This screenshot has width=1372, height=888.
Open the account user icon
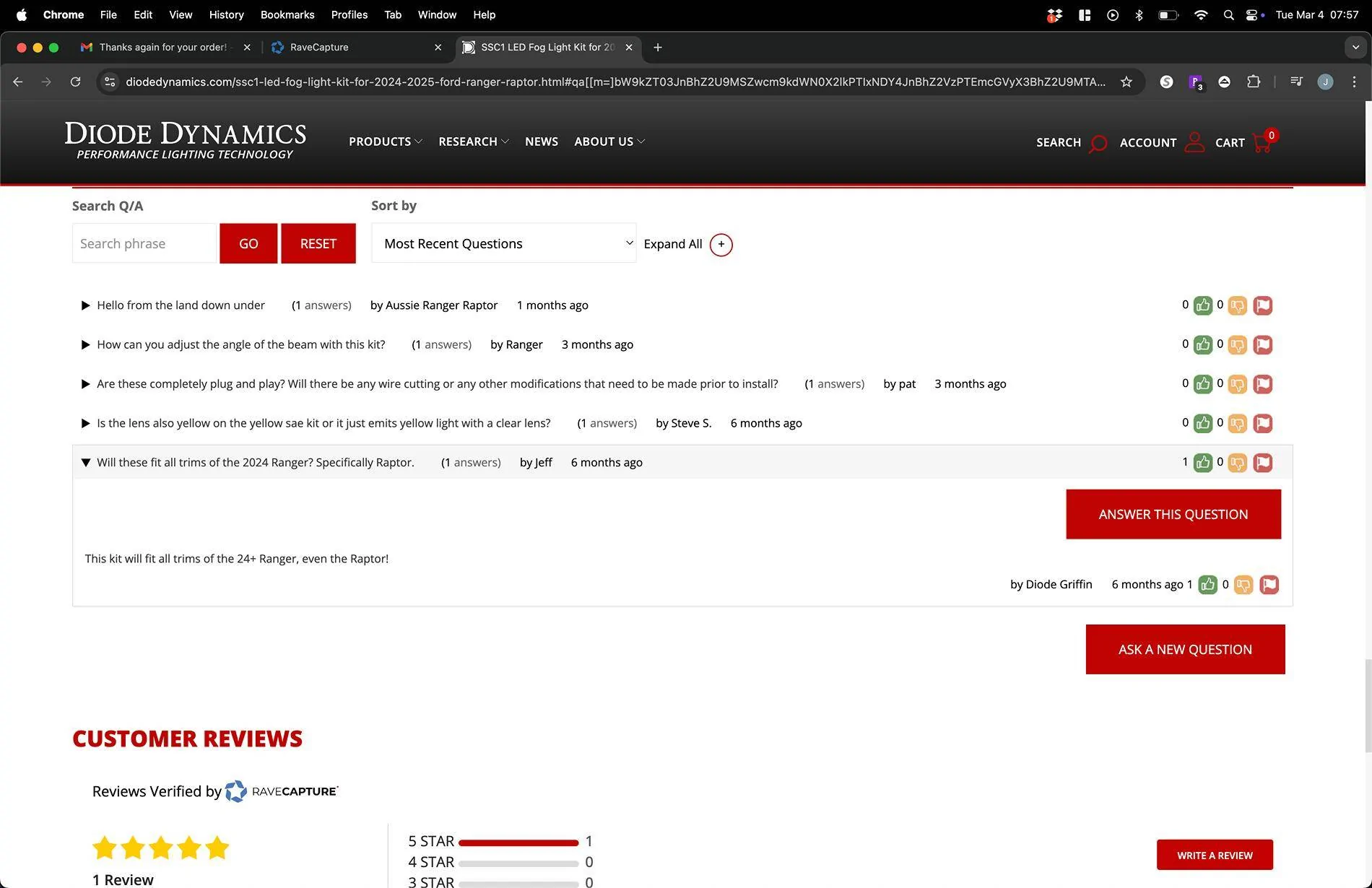[x=1194, y=142]
